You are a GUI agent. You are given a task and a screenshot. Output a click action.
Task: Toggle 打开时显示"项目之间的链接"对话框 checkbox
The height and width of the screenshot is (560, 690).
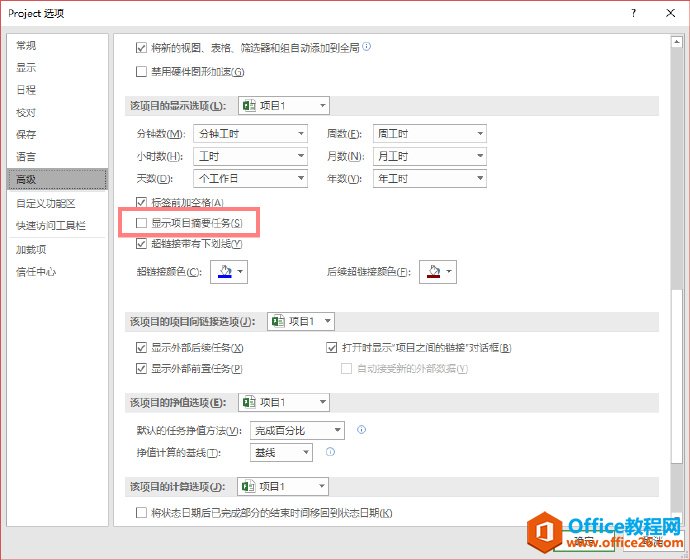click(331, 348)
